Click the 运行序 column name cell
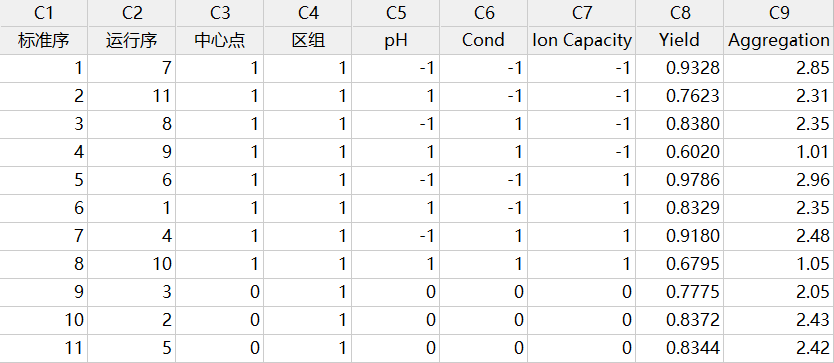 point(131,40)
